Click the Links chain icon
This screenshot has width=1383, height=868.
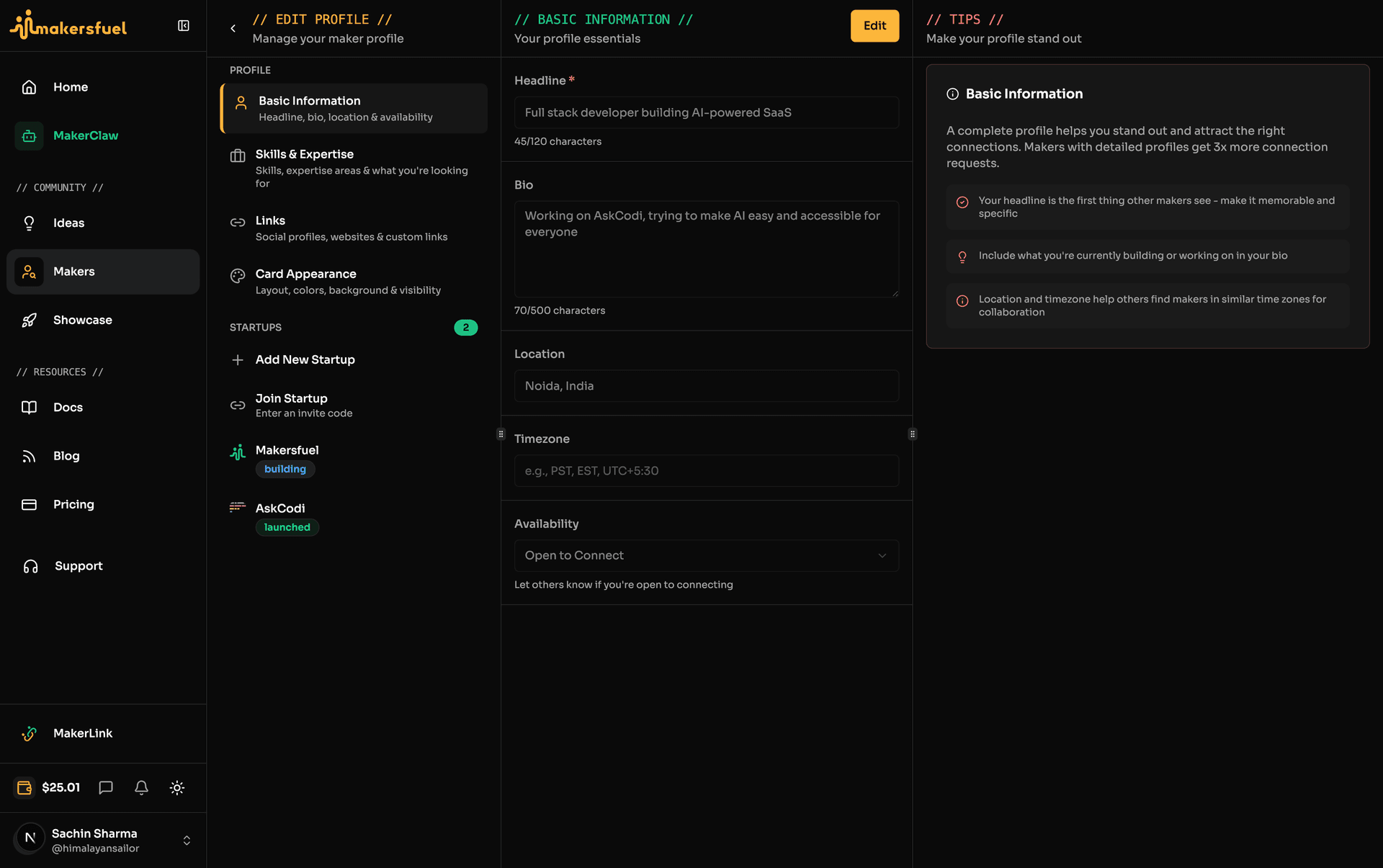click(238, 222)
